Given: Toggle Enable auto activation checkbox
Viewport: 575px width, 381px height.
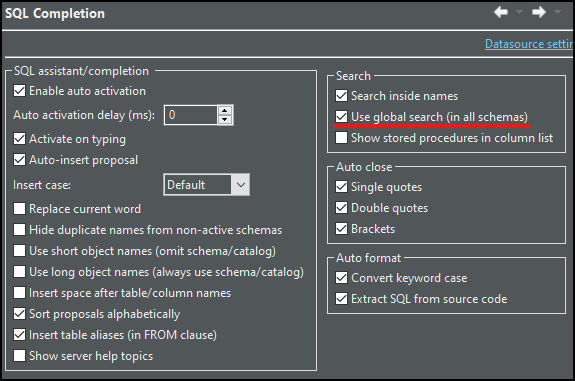Looking at the screenshot, I should (x=19, y=91).
